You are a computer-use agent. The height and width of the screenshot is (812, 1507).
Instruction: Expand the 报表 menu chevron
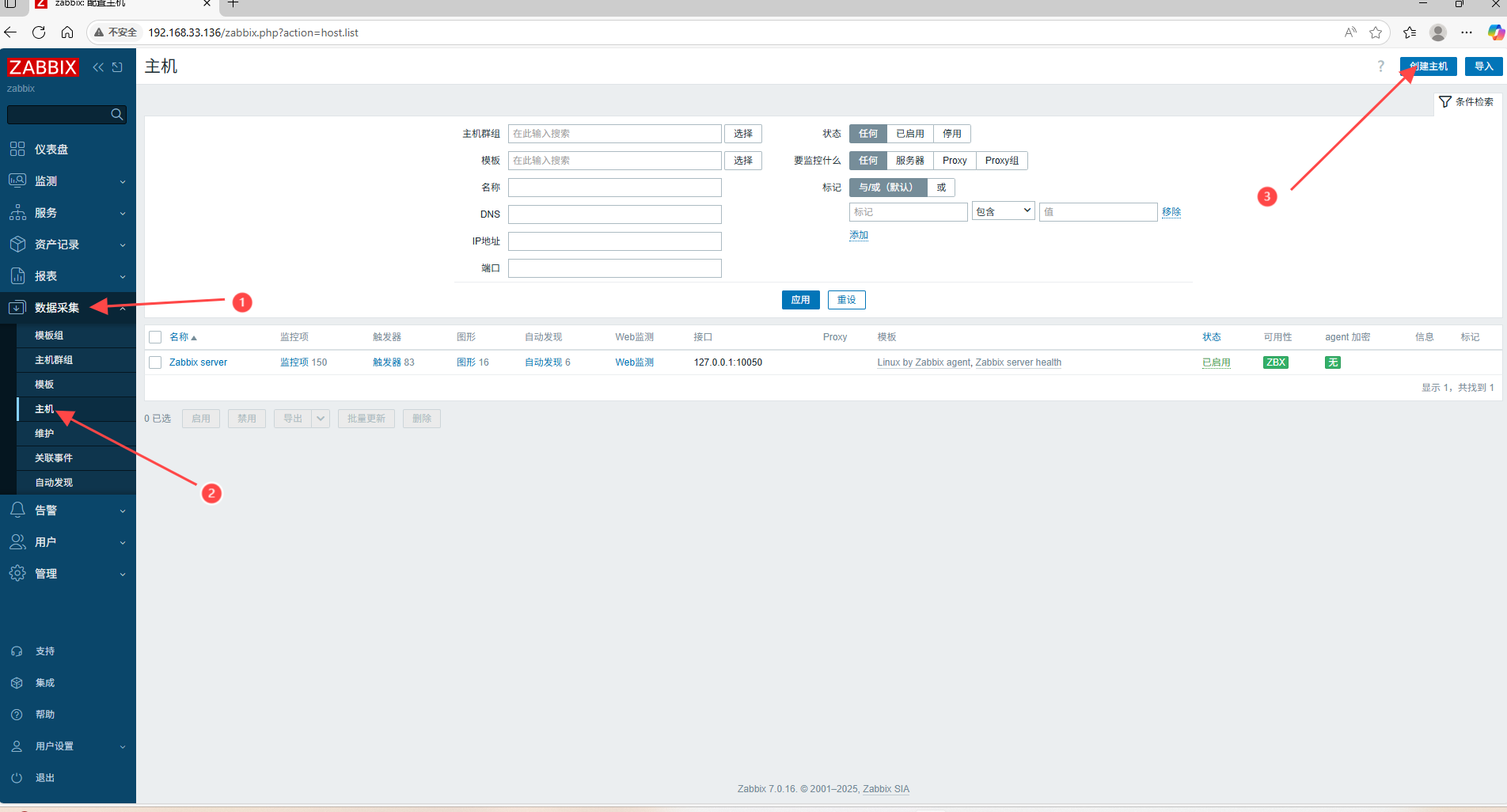pos(123,276)
